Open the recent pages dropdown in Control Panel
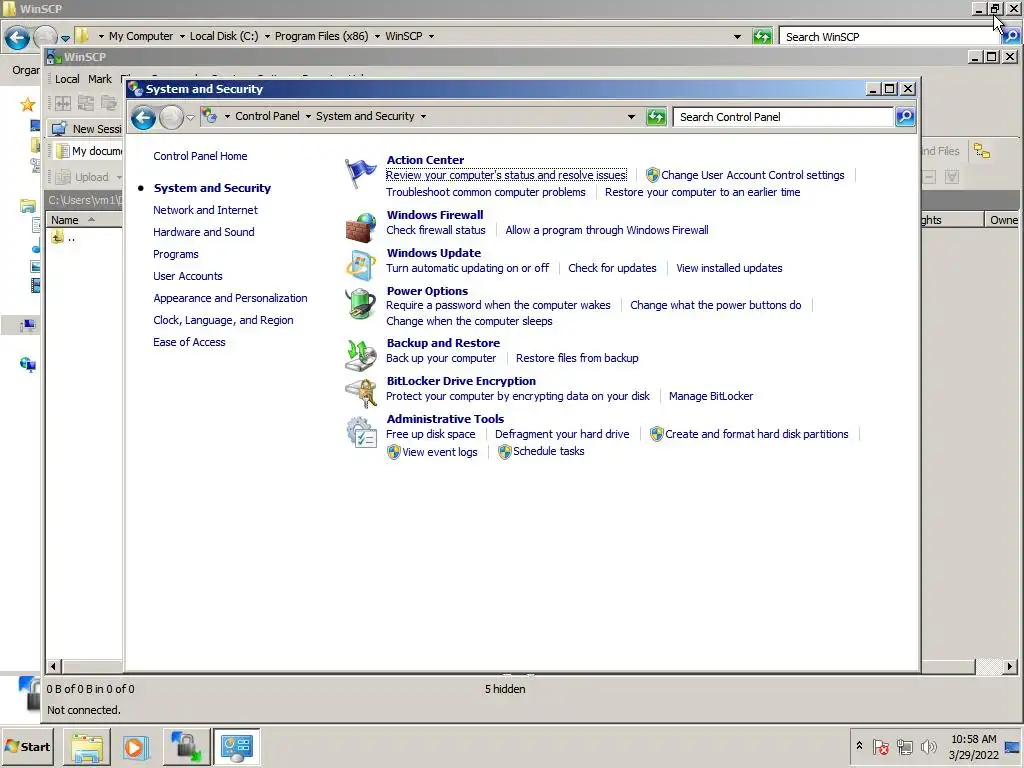Viewport: 1024px width, 768px height. point(190,118)
